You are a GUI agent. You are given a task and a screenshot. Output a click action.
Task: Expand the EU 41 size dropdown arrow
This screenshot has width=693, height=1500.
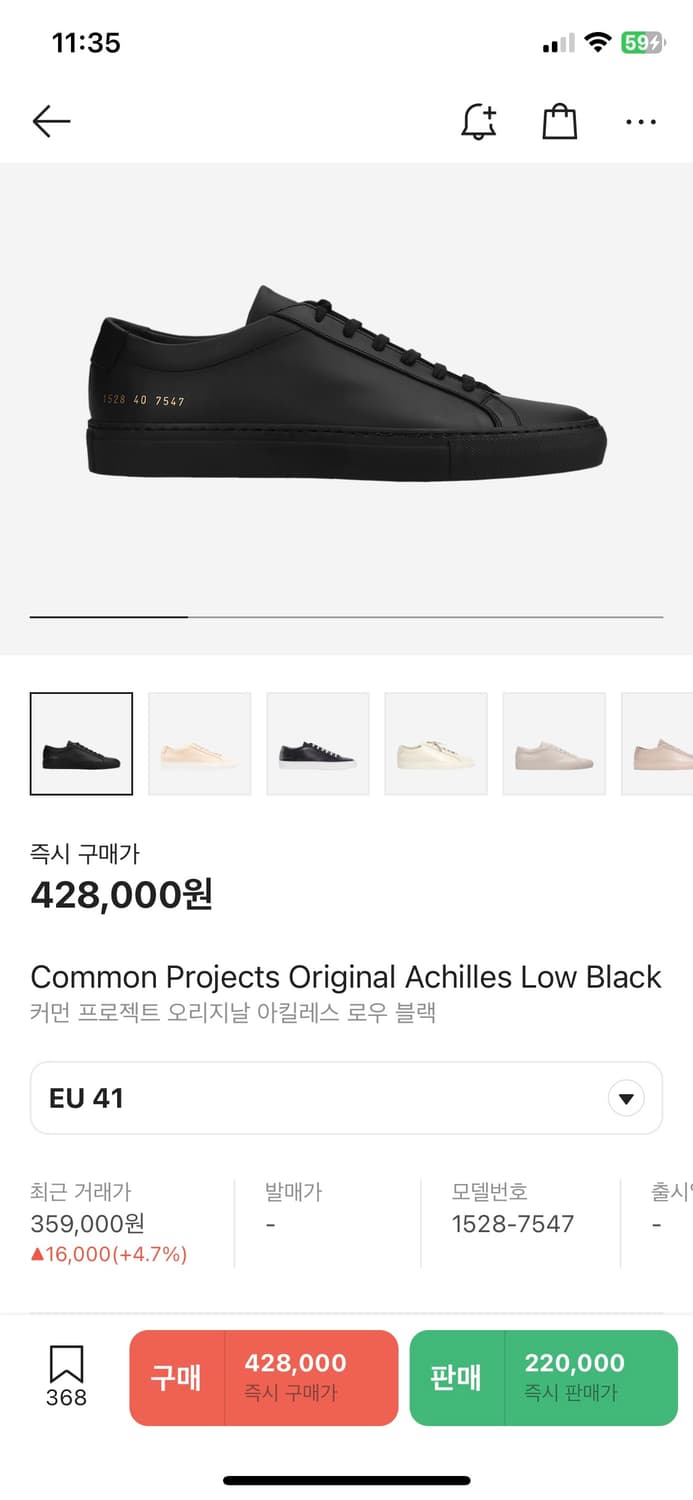coord(626,1099)
